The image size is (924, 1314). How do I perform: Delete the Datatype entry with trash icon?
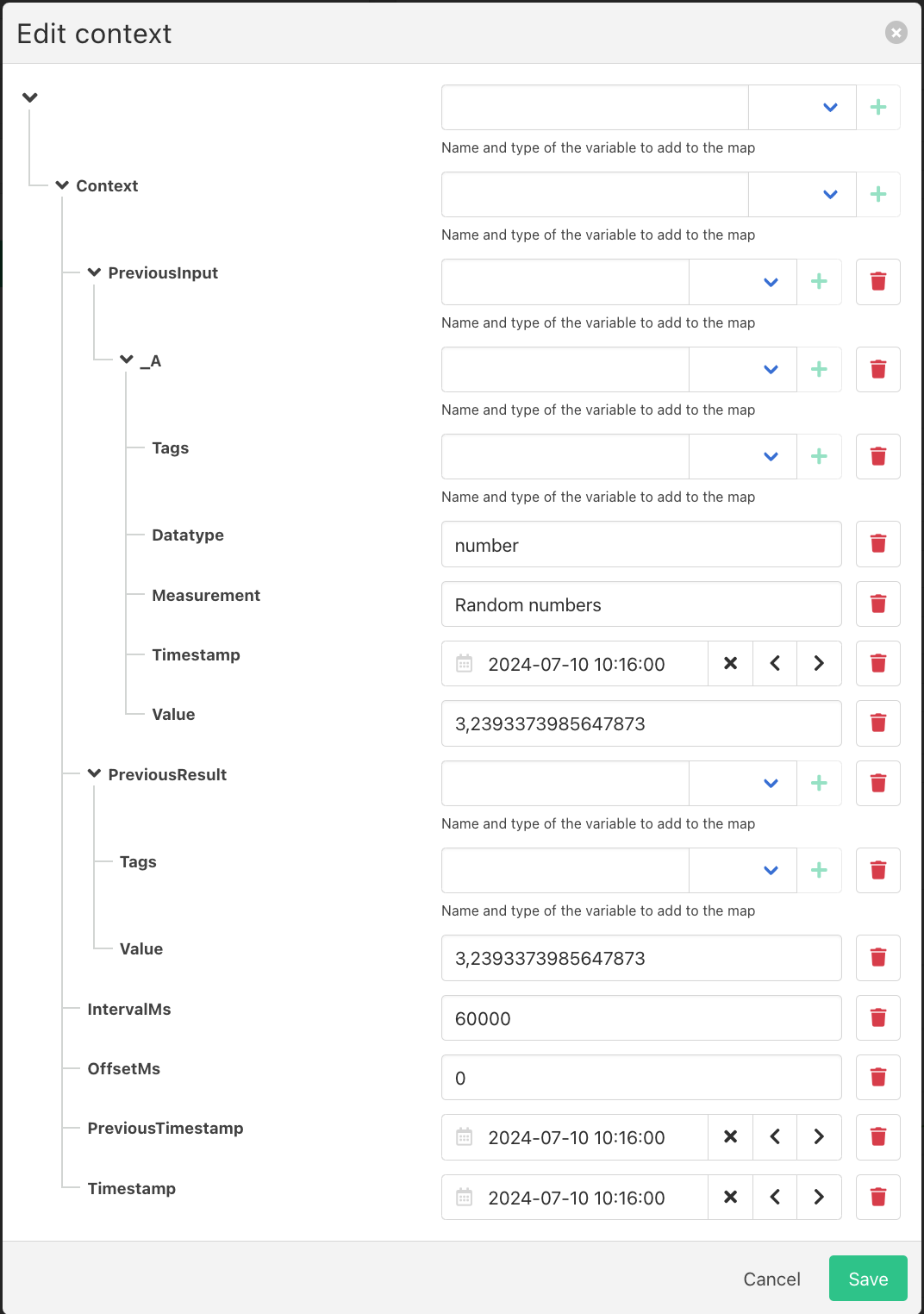[878, 544]
